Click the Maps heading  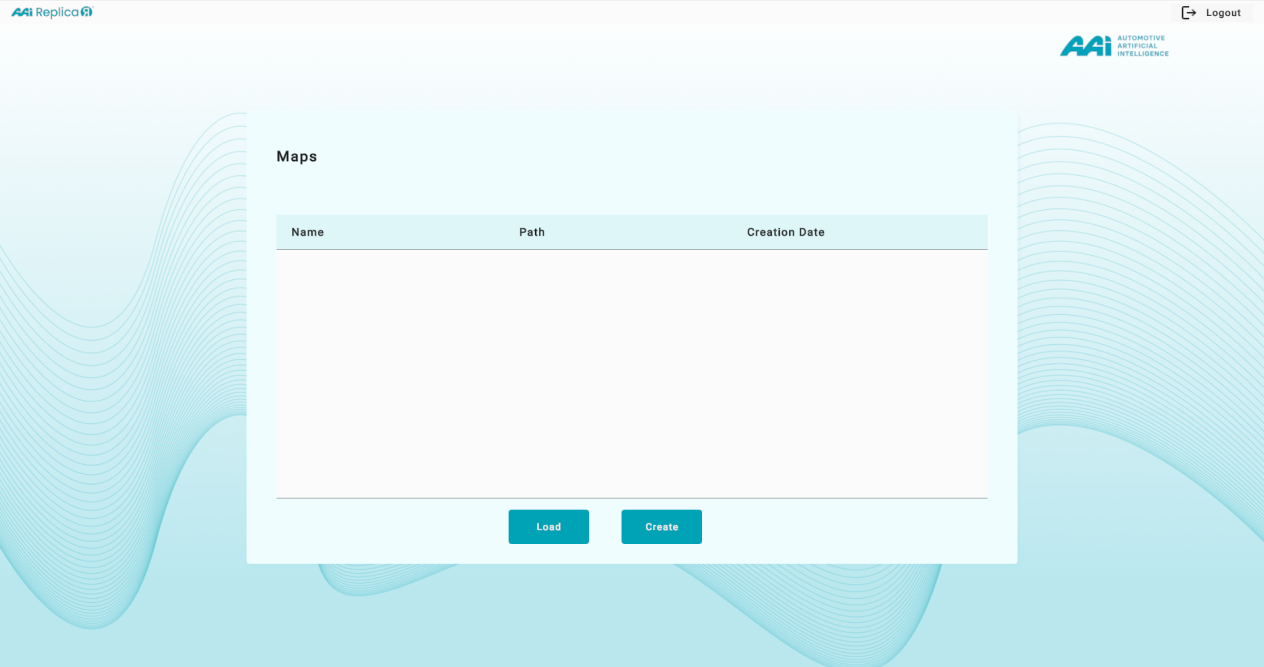pyautogui.click(x=297, y=157)
